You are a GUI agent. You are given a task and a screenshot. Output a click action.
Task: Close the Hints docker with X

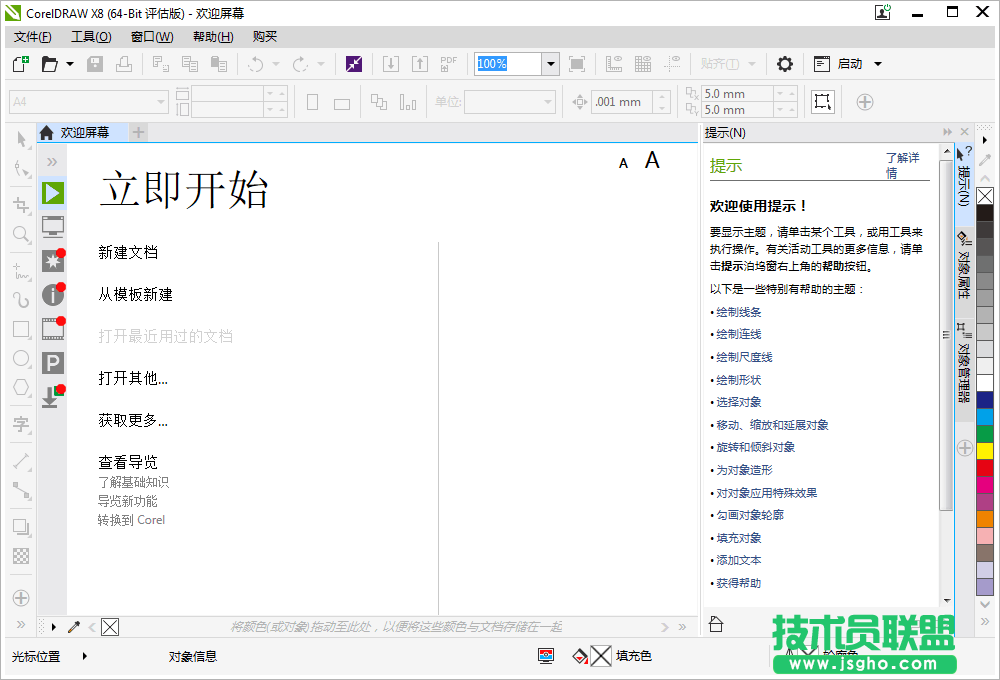pos(964,132)
